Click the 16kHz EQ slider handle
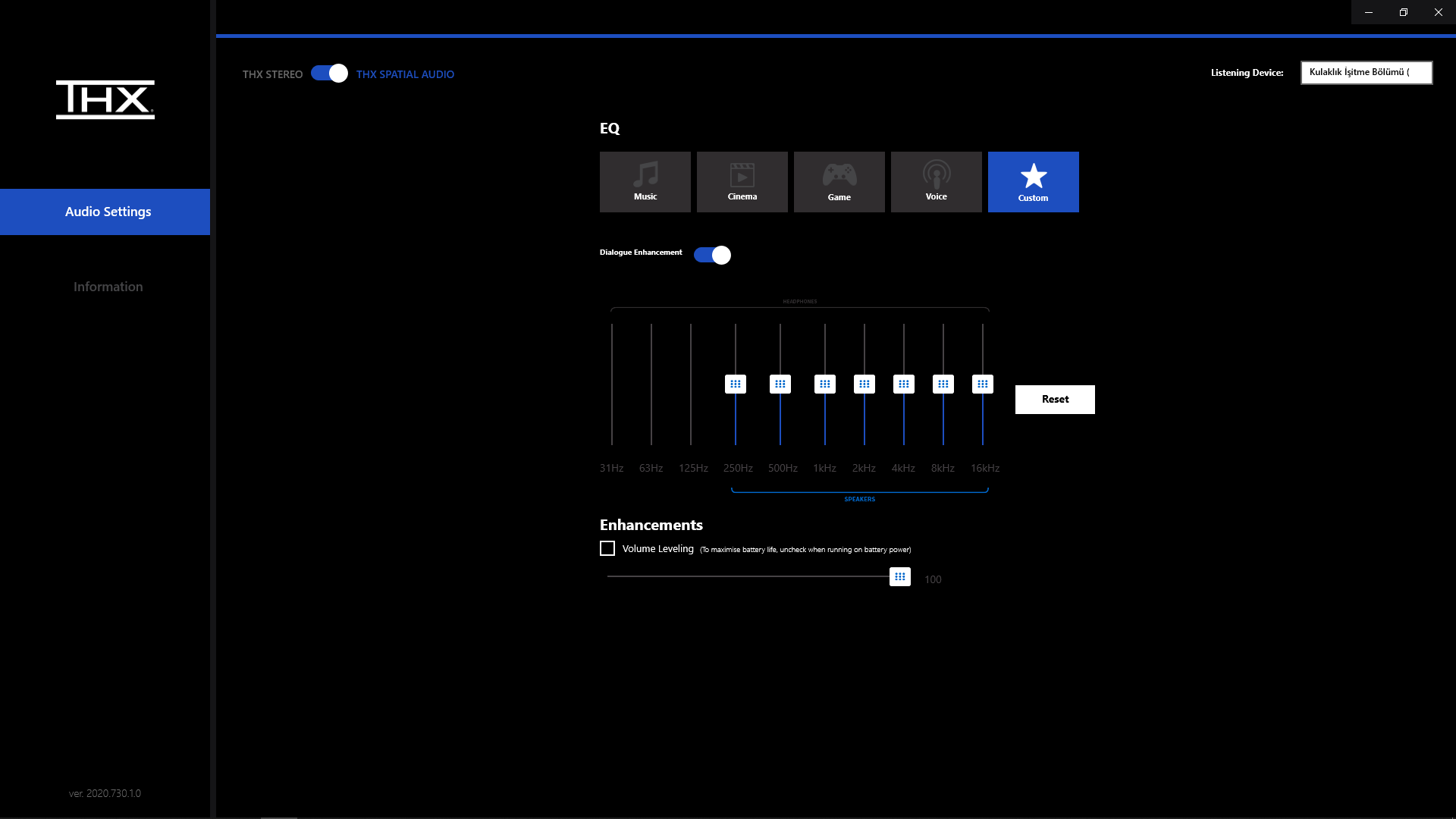1456x819 pixels. tap(982, 384)
